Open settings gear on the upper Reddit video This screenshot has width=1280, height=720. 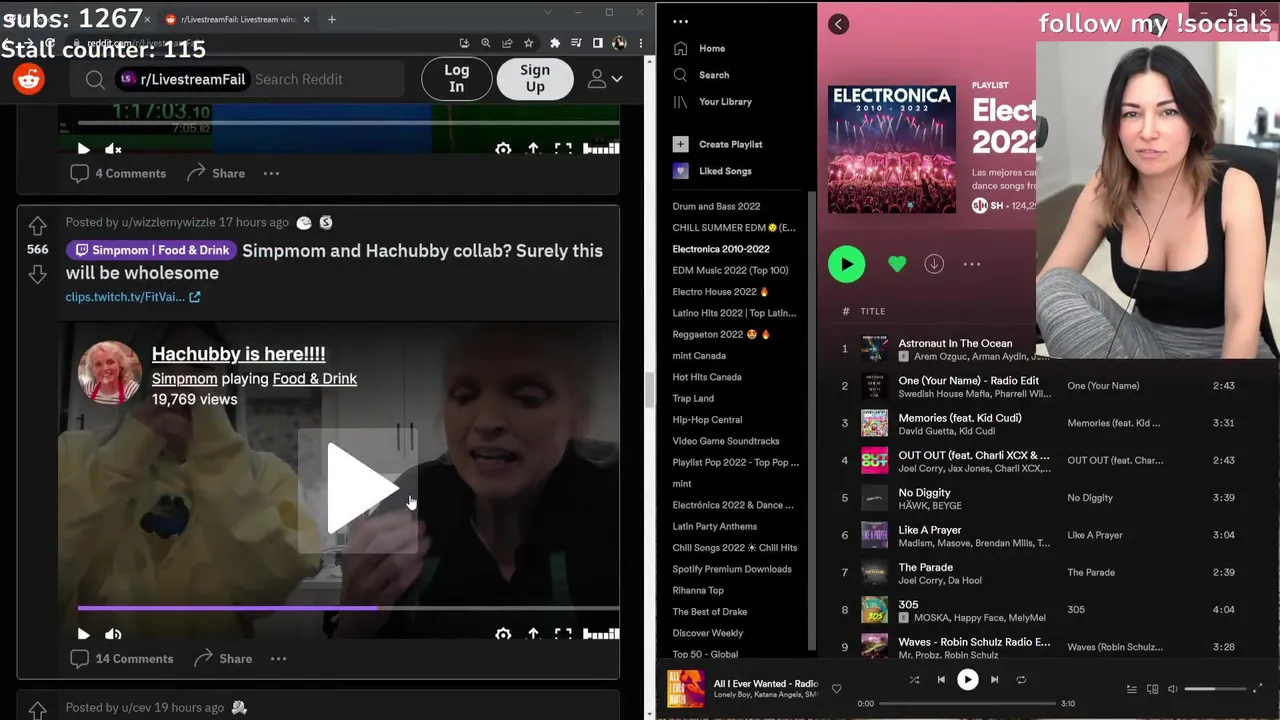pos(503,149)
